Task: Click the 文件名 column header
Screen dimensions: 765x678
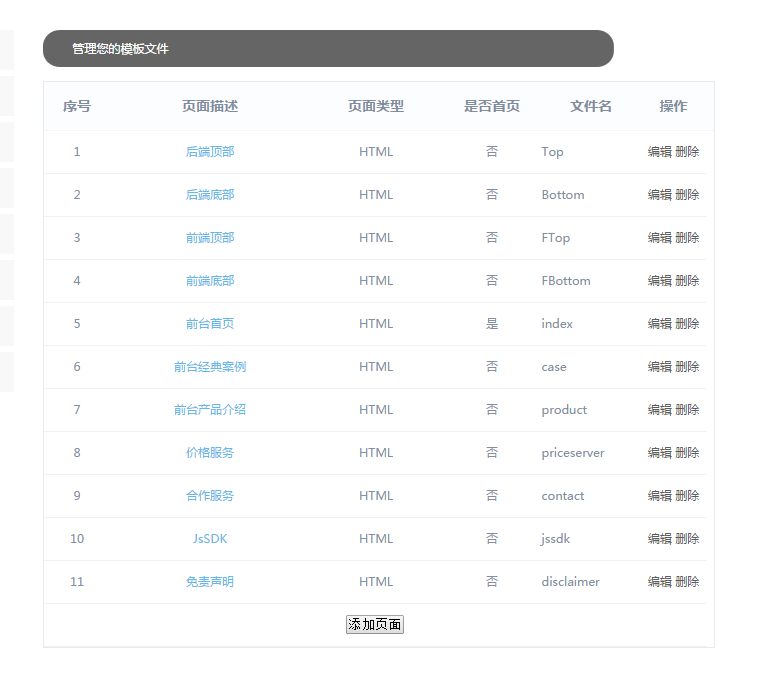Action: click(x=591, y=106)
